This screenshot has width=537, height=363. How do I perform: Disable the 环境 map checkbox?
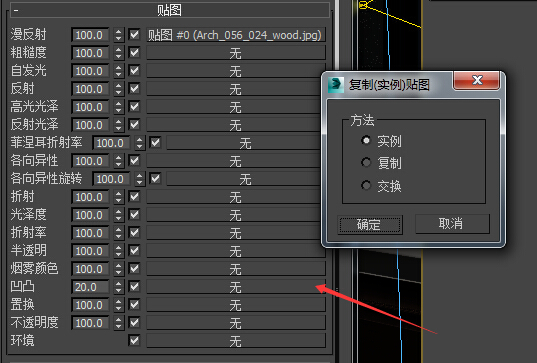[134, 340]
